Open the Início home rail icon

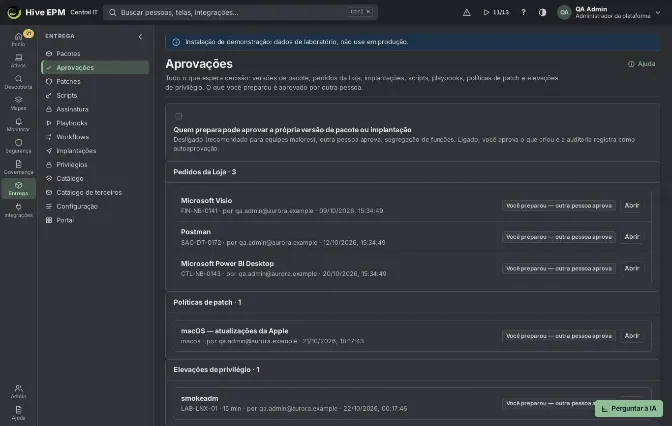(18, 39)
